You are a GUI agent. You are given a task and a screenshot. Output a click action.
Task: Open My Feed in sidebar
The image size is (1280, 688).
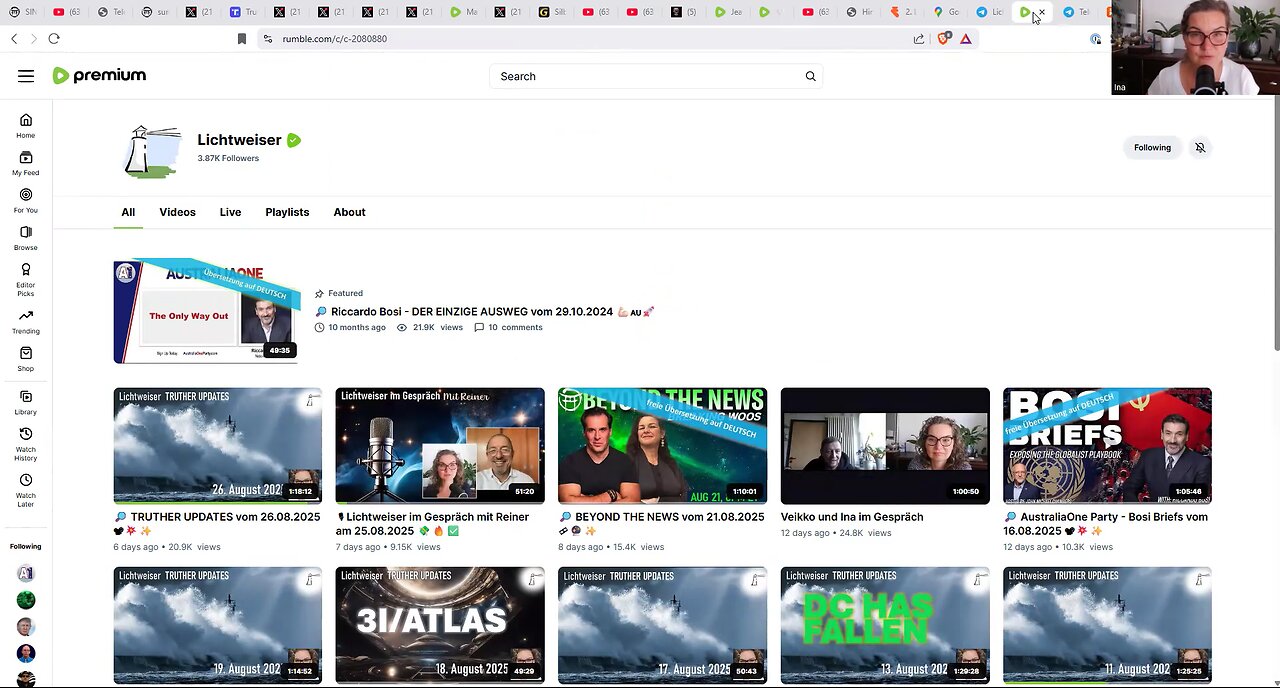(26, 163)
